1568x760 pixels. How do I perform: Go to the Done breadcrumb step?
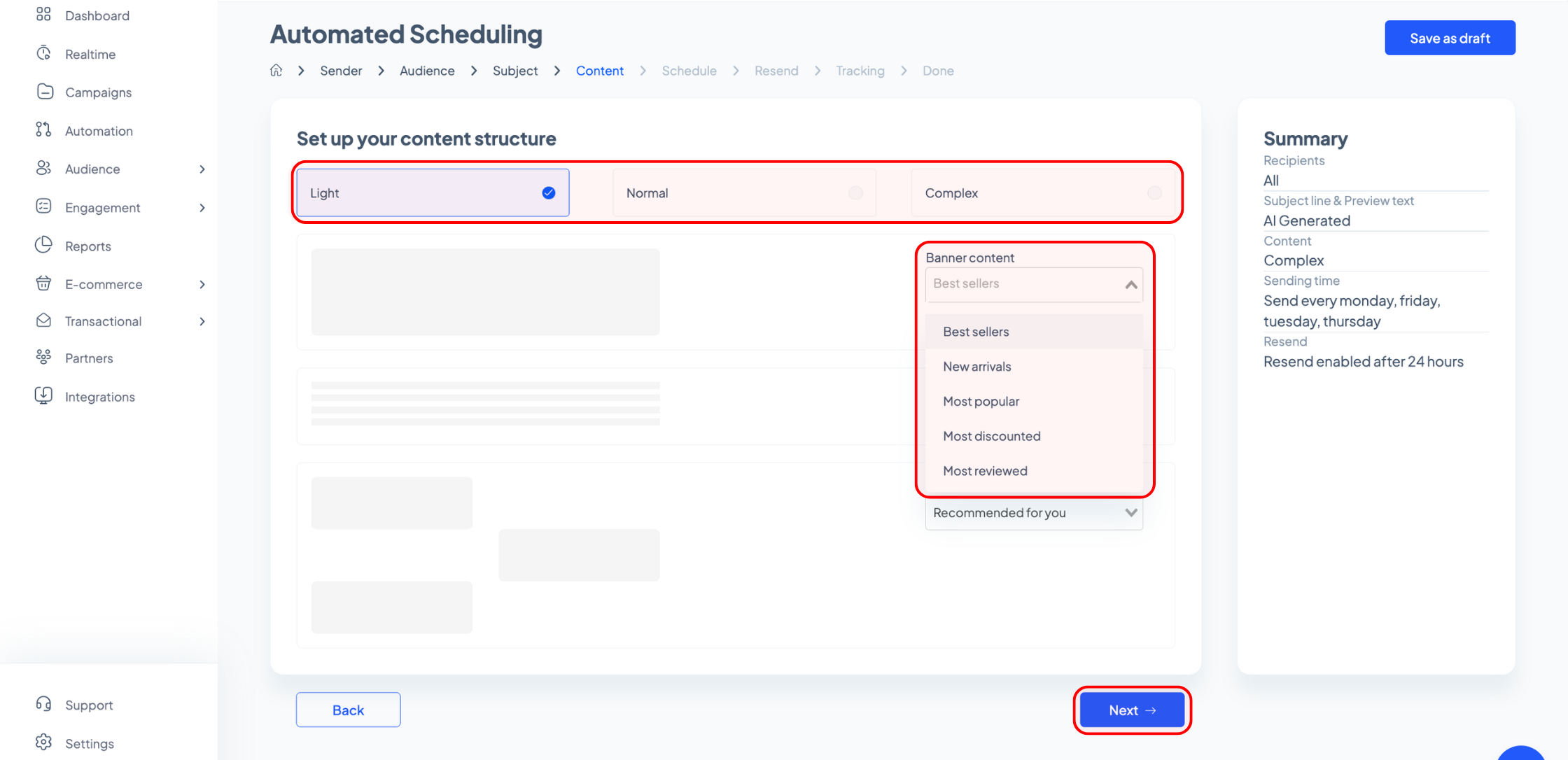click(x=938, y=71)
